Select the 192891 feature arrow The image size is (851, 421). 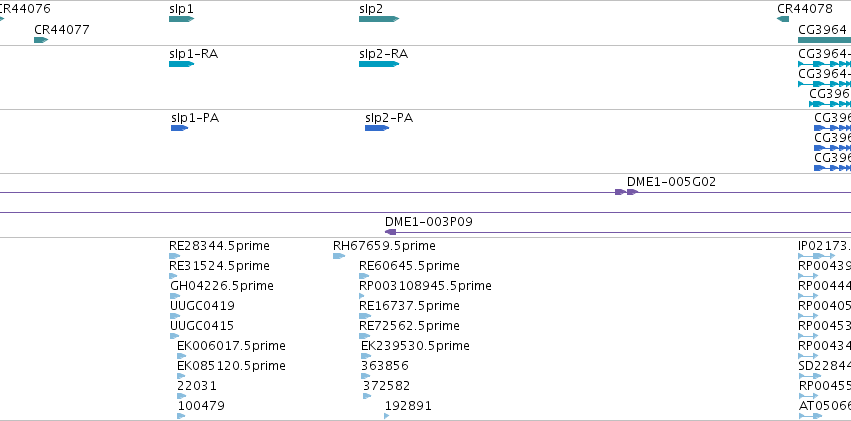386,416
